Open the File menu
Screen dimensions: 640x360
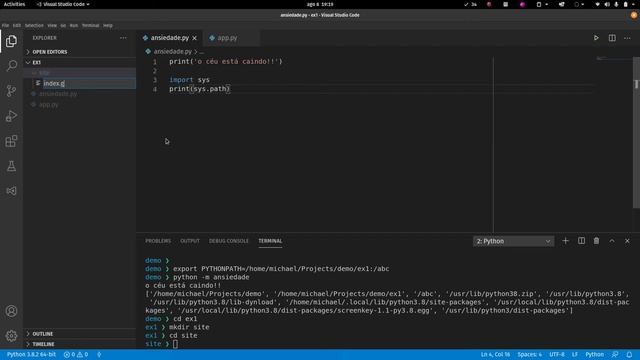[x=5, y=25]
